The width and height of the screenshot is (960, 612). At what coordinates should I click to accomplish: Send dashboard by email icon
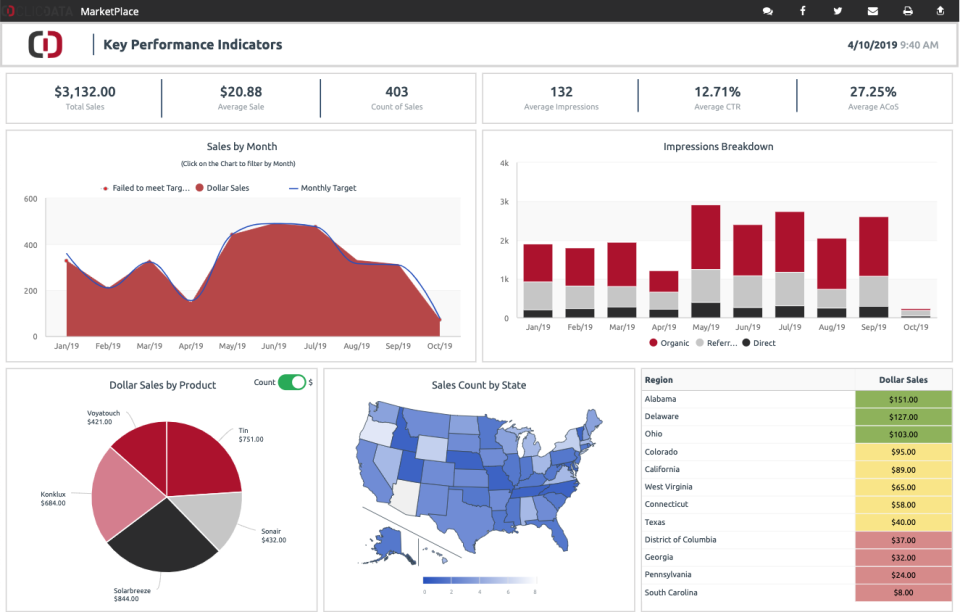point(873,11)
